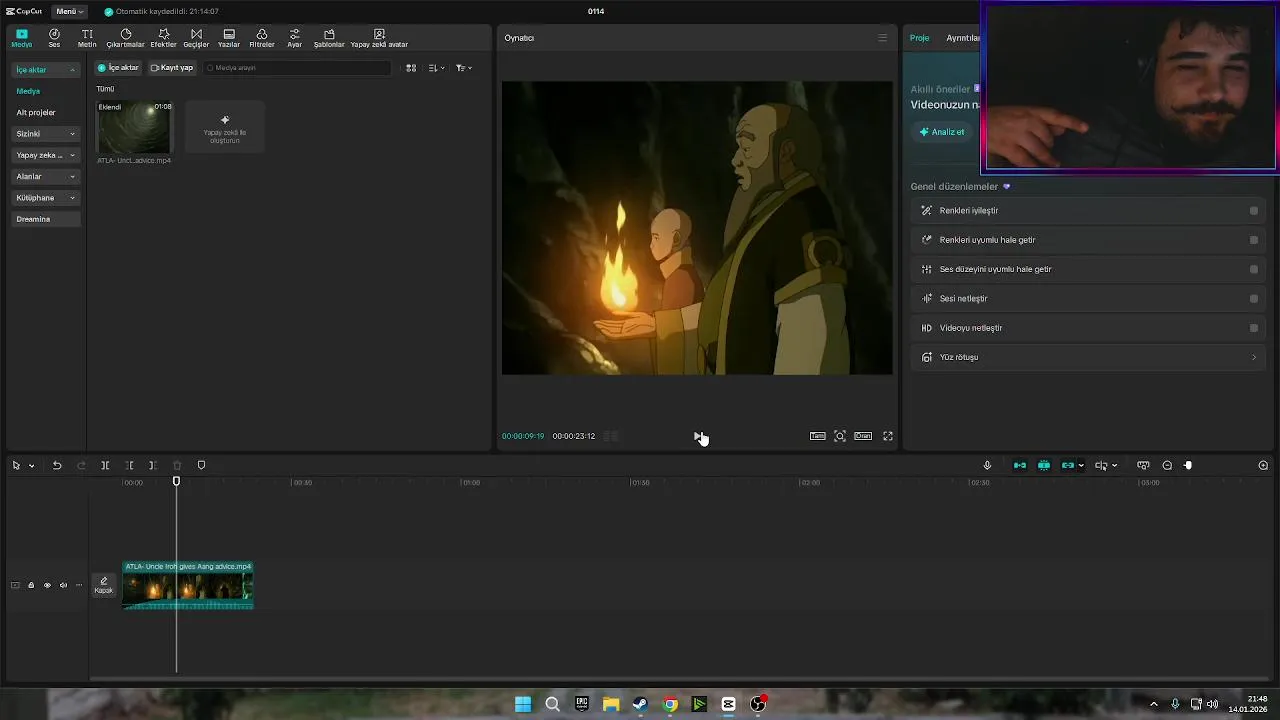1280x720 pixels.
Task: Expand the Yapay zeka sidebar section
Action: tap(45, 155)
